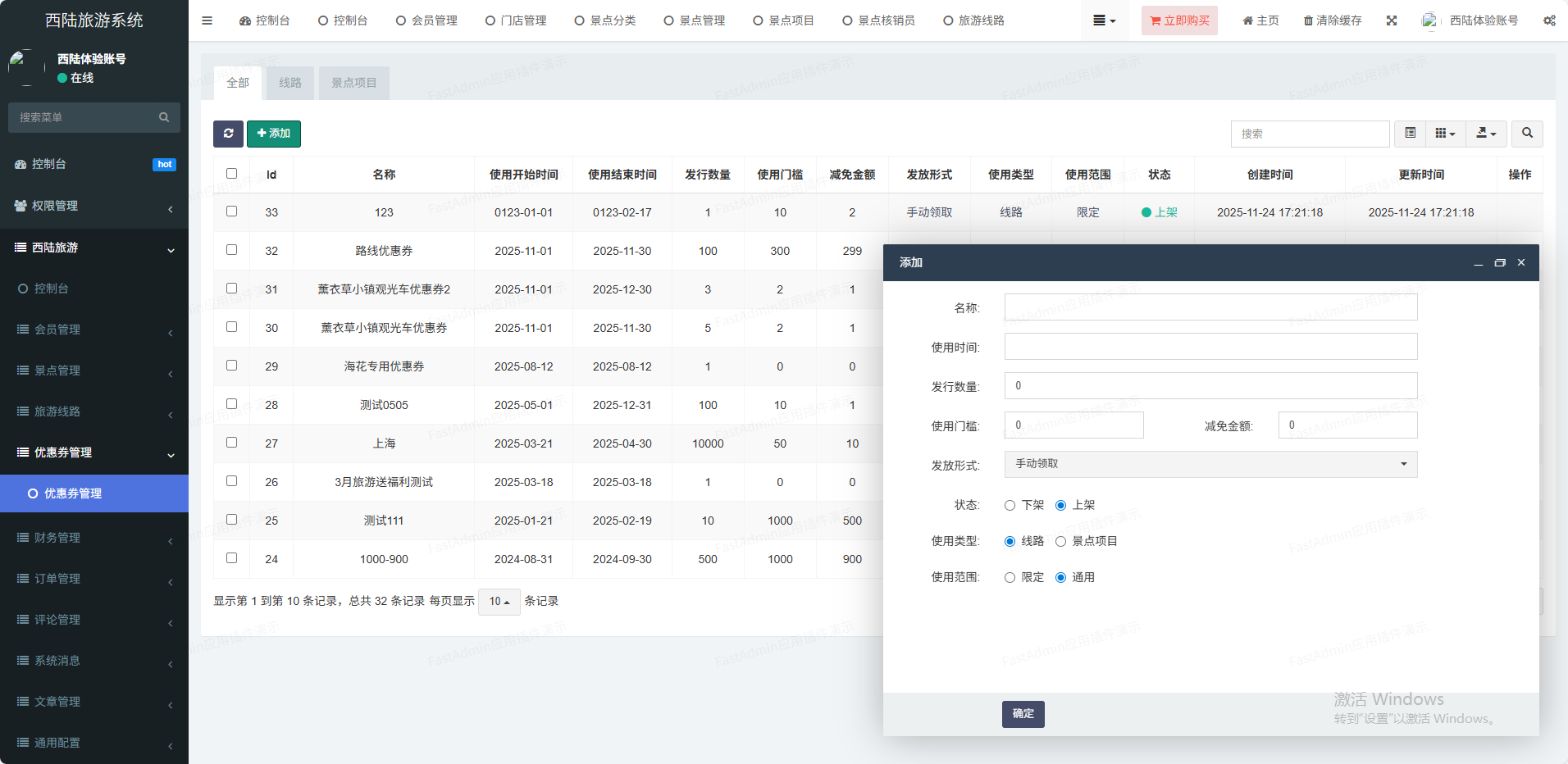Image resolution: width=1568 pixels, height=764 pixels.
Task: Choose 景点项目 as usage type
Action: click(1061, 542)
